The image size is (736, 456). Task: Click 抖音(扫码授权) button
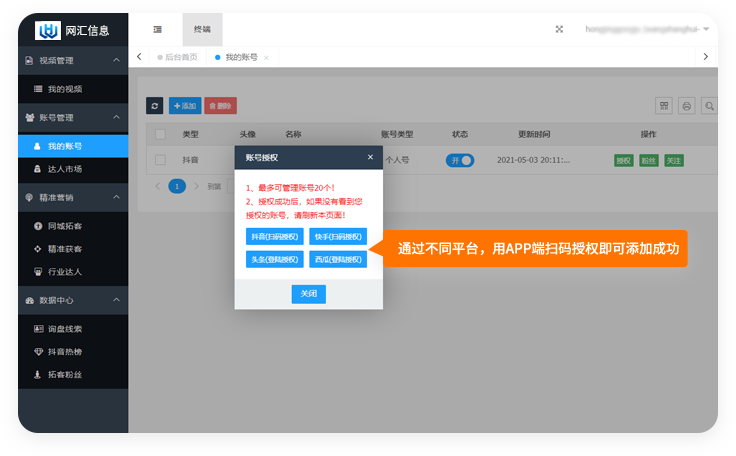[274, 236]
